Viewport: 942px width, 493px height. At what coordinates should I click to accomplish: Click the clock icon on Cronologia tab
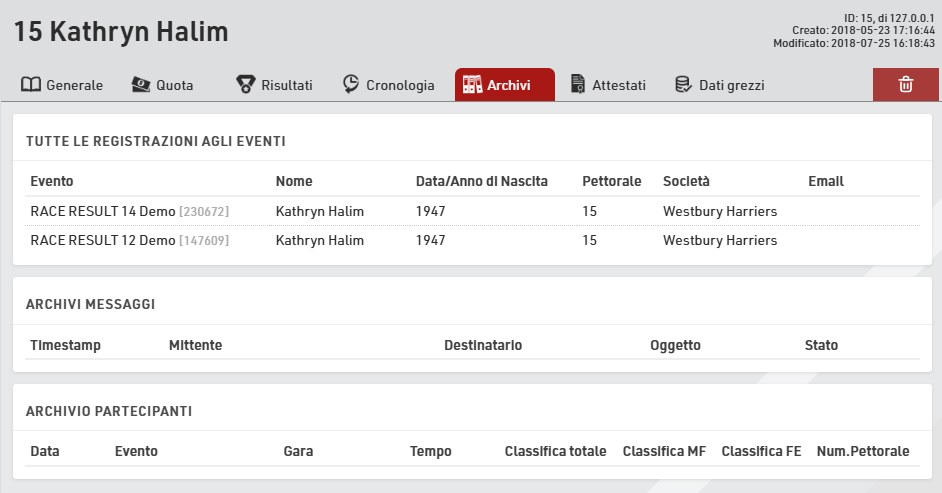[351, 85]
